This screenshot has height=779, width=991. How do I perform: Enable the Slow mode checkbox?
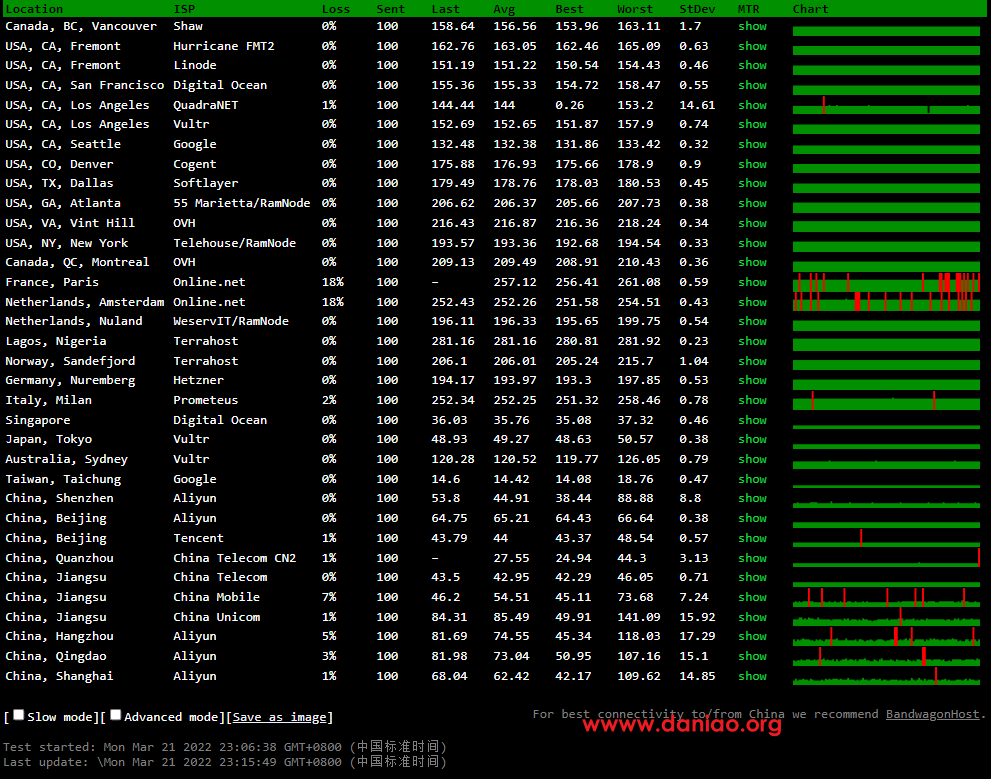point(19,715)
